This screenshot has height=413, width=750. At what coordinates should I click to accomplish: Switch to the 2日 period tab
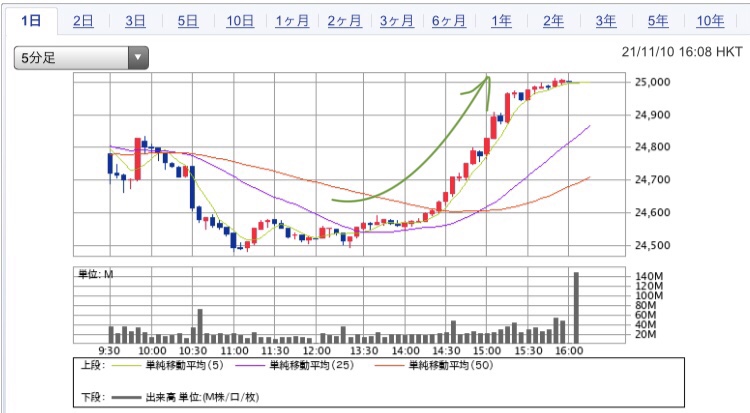[83, 21]
